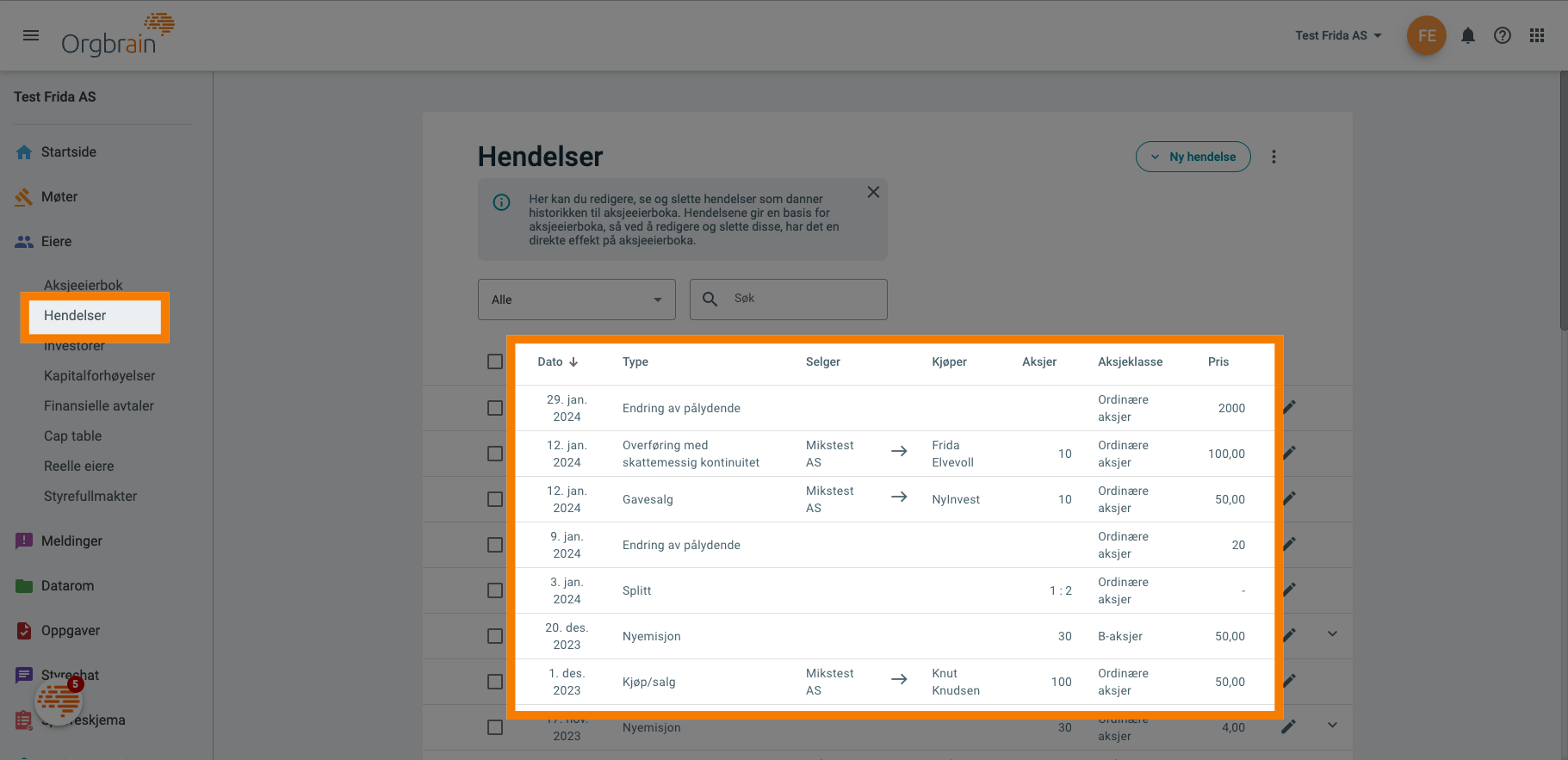The width and height of the screenshot is (1568, 760).
Task: Edit the 20. des. 2023 Nyemisjon row
Action: click(x=1289, y=635)
